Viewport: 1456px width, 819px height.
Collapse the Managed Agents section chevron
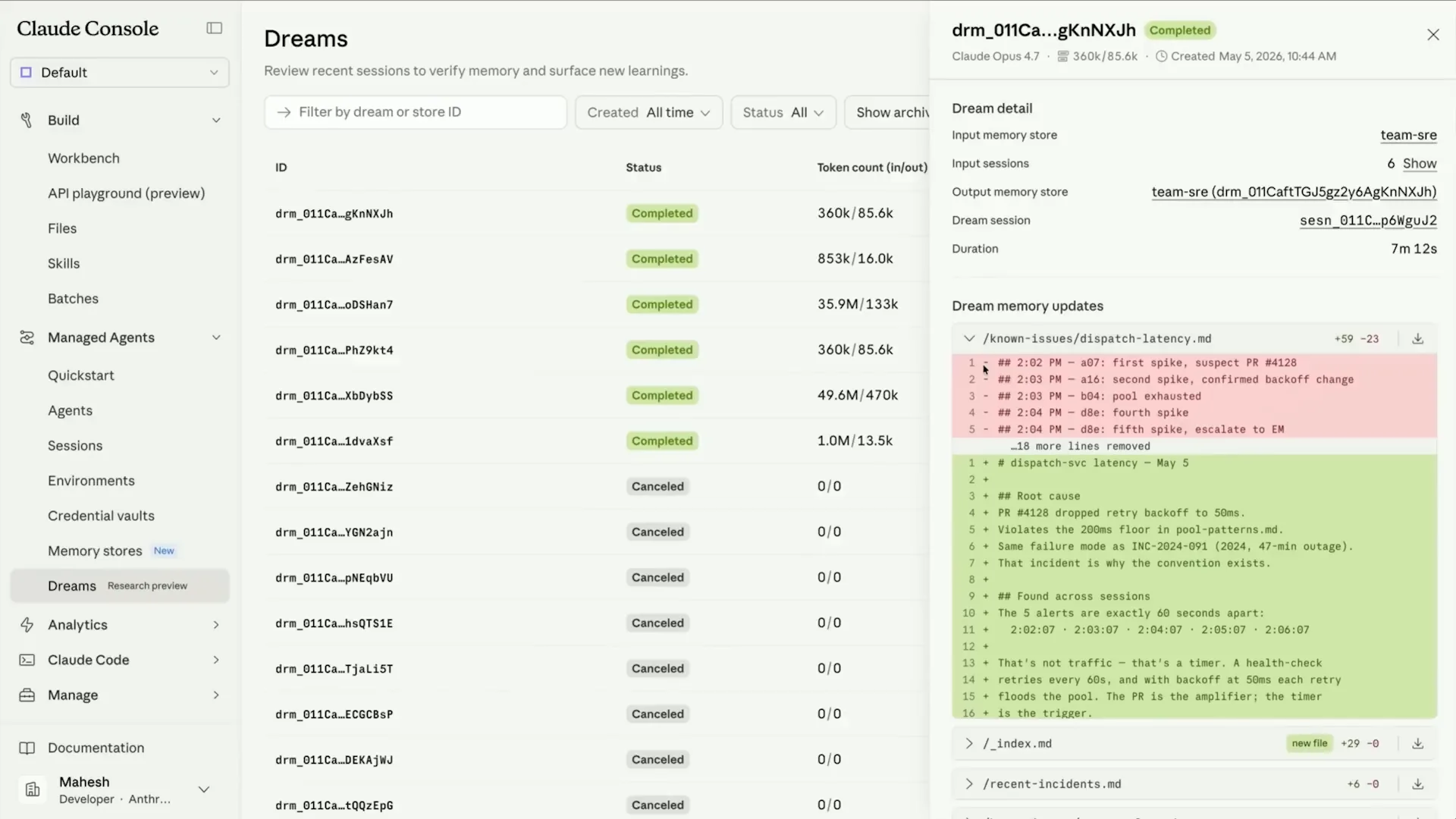(x=216, y=337)
